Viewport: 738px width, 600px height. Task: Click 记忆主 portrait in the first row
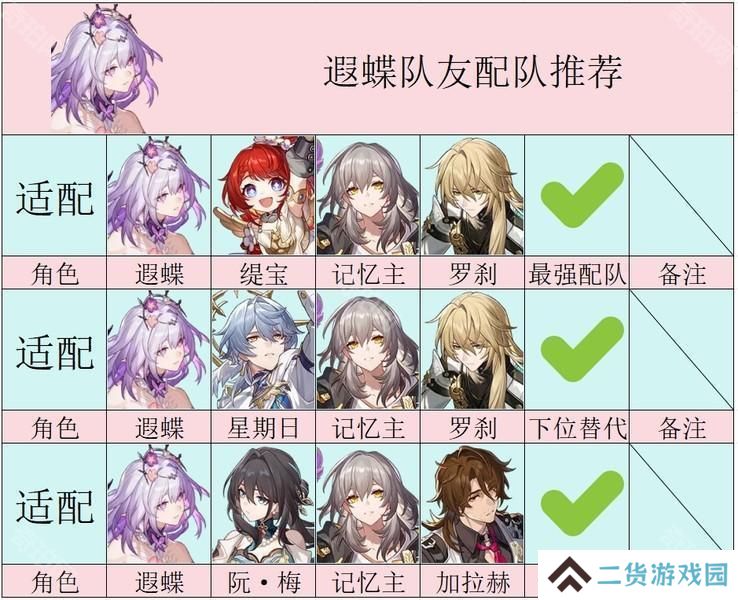[x=368, y=196]
